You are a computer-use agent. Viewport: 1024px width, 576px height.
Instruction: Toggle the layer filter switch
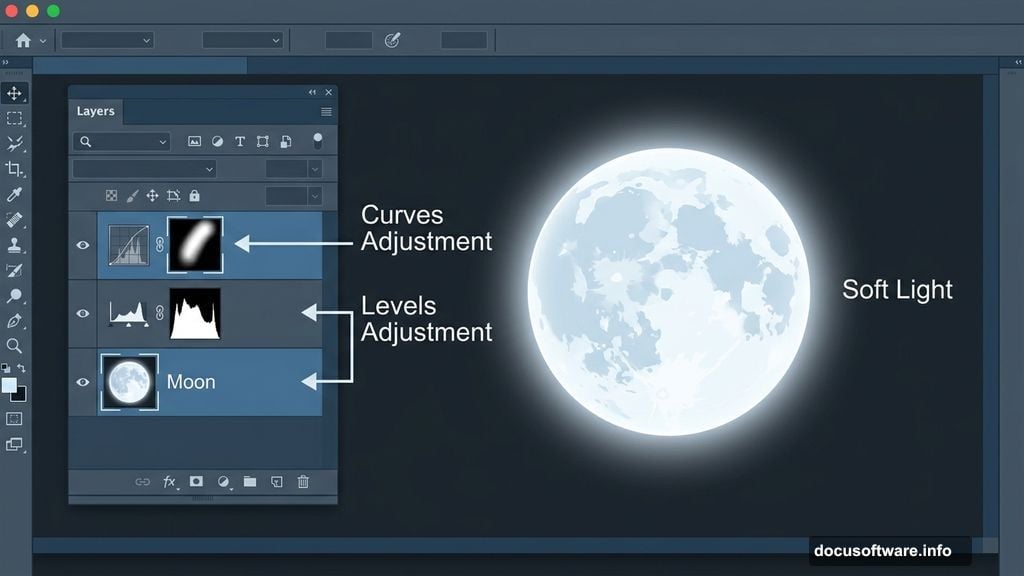click(x=318, y=141)
